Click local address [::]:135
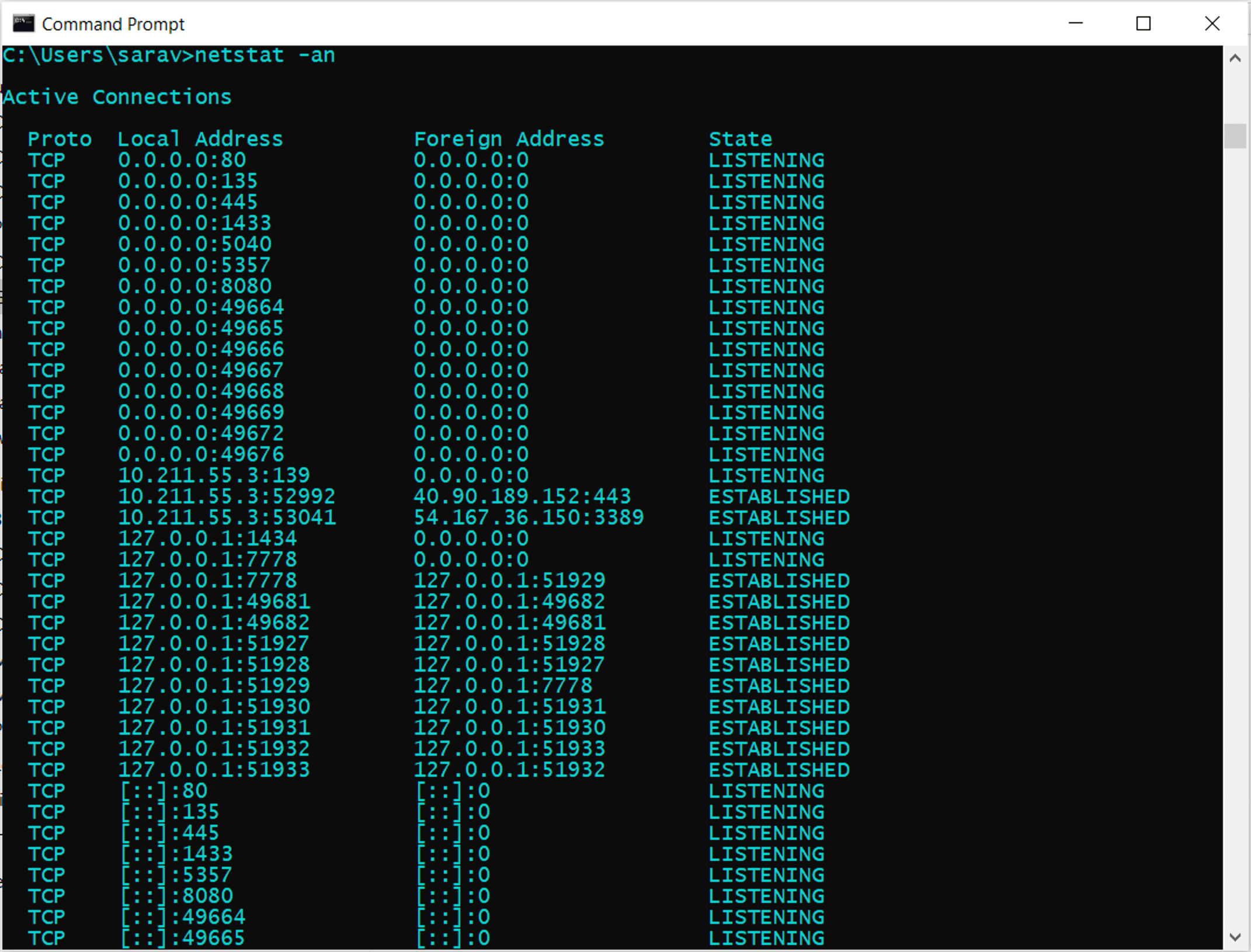The image size is (1251, 952). click(170, 812)
